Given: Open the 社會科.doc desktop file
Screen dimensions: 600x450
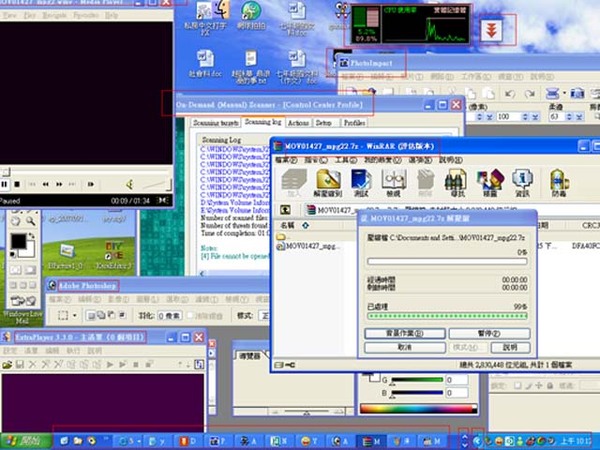Looking at the screenshot, I should [205, 64].
